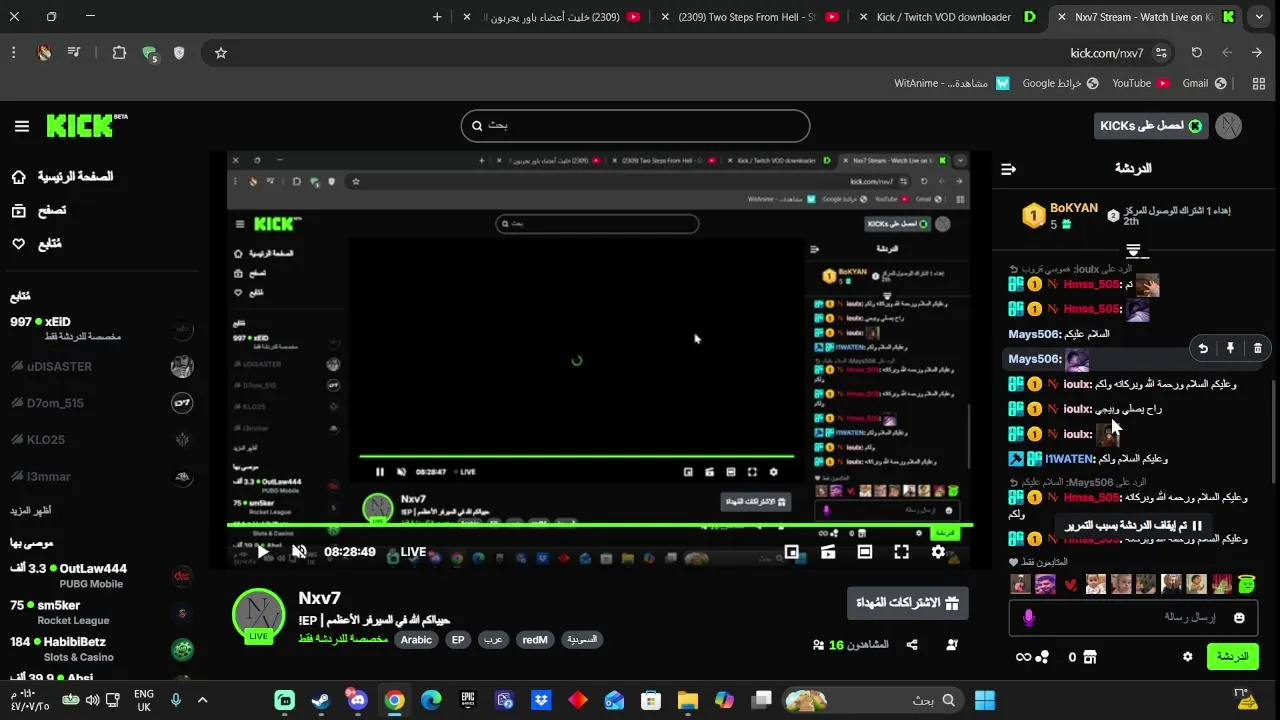This screenshot has height=720, width=1280.
Task: Focus the Kick search box
Action: coord(635,126)
